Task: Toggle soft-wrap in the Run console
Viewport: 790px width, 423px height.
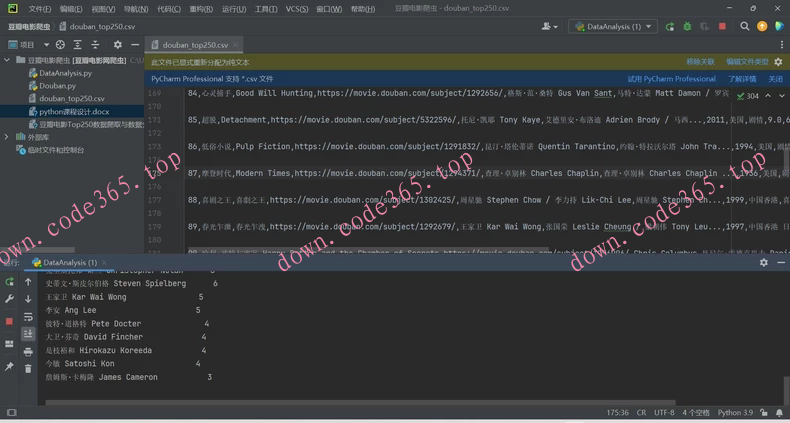Action: pos(28,317)
